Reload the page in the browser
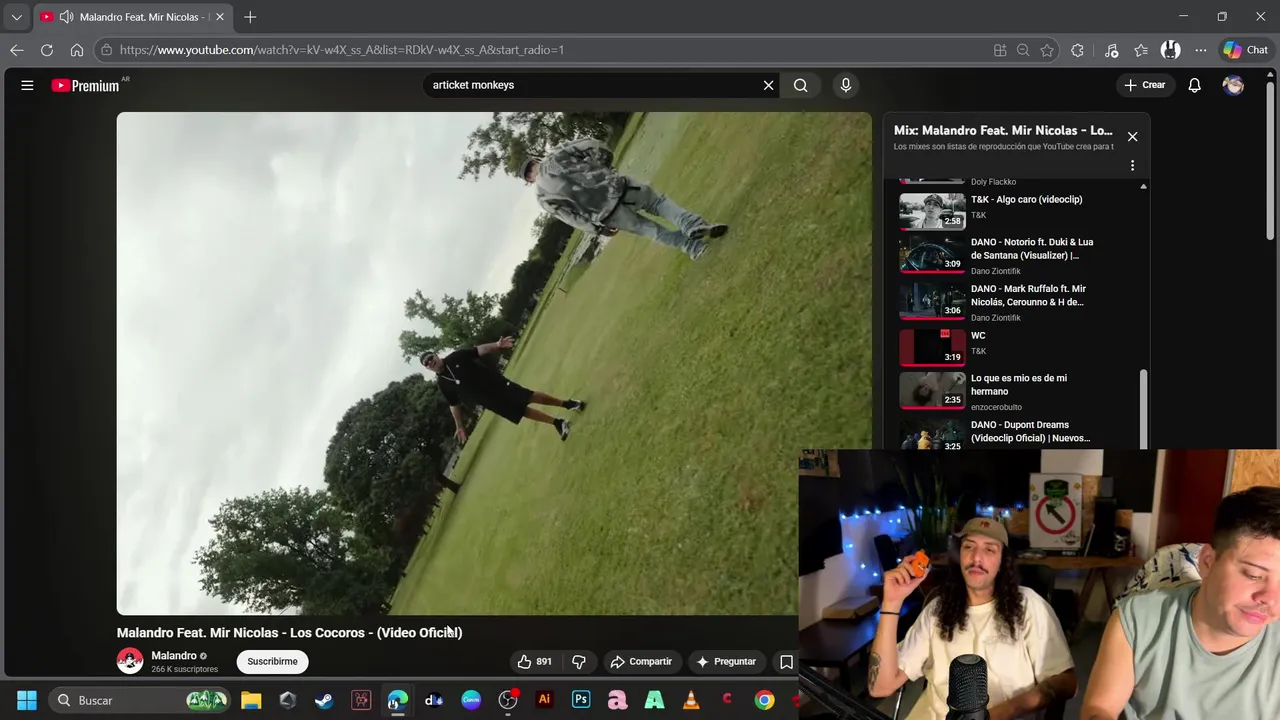This screenshot has height=720, width=1280. point(47,50)
